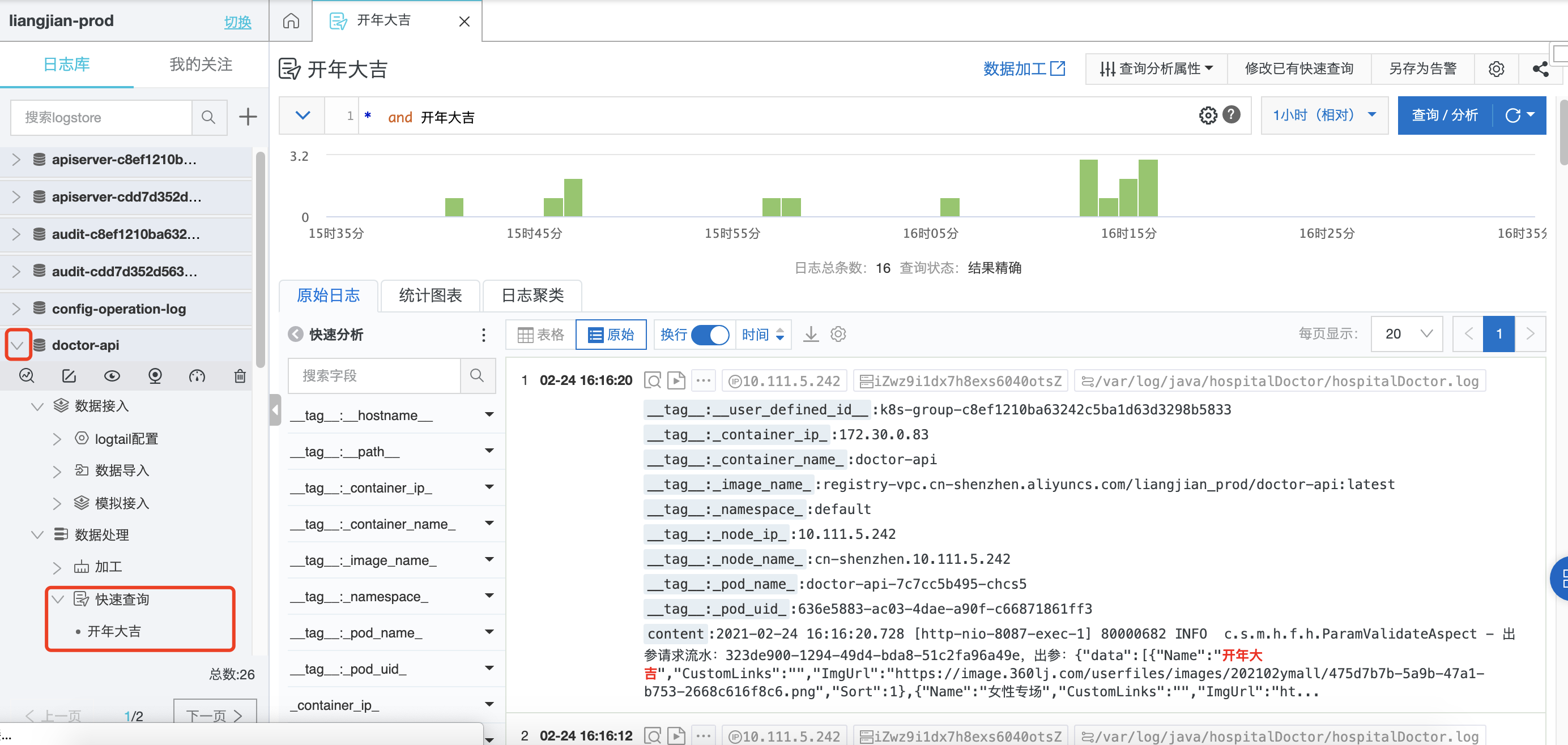Click the pencil edit icon under doctor-api

pos(69,376)
